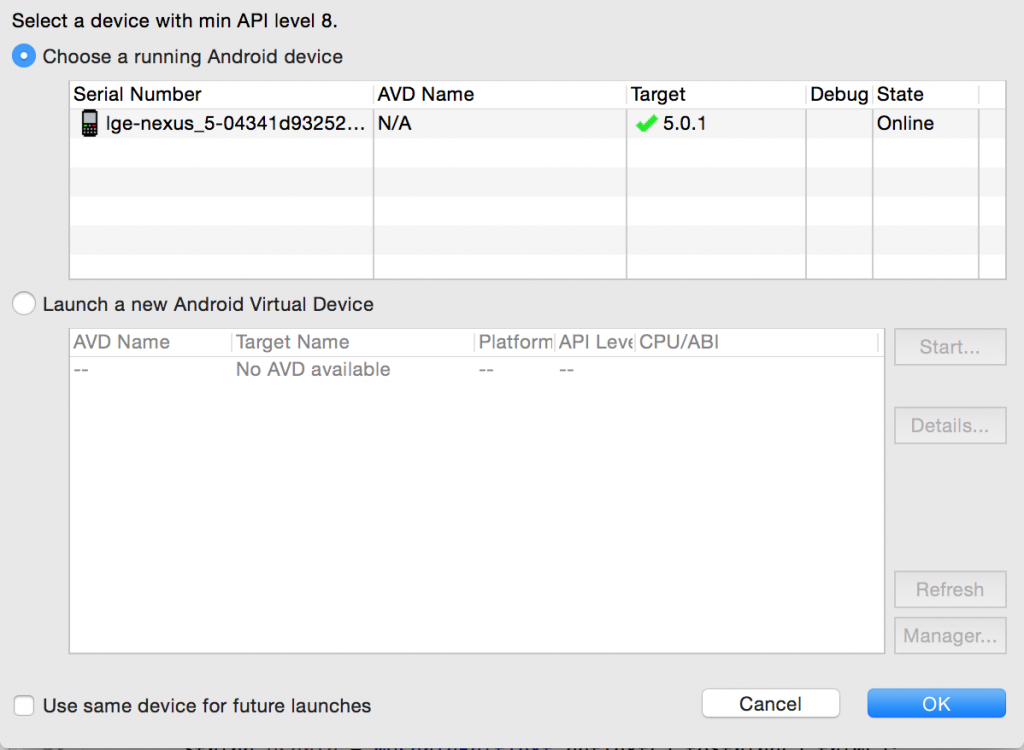Click the phone device icon in the list
This screenshot has width=1024, height=750.
pyautogui.click(x=89, y=124)
